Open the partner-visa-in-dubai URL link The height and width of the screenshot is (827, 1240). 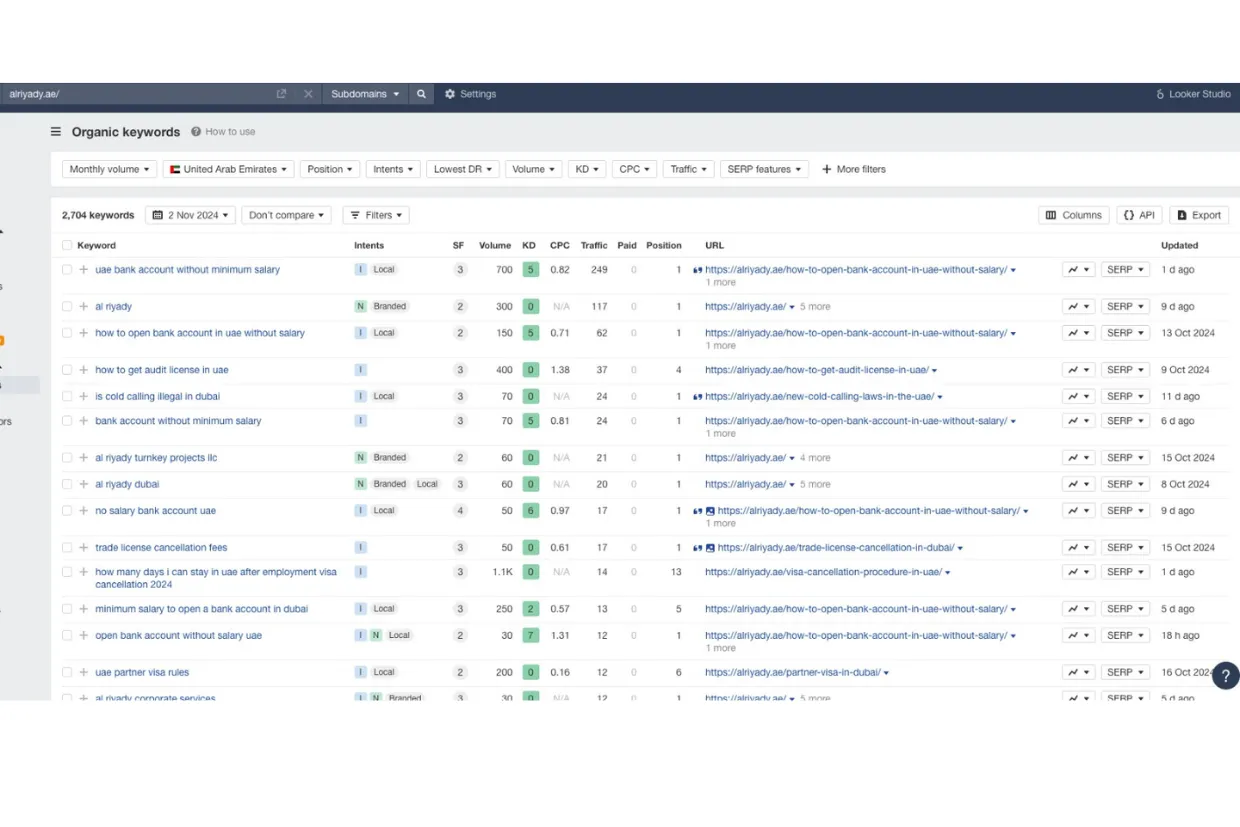coord(793,673)
